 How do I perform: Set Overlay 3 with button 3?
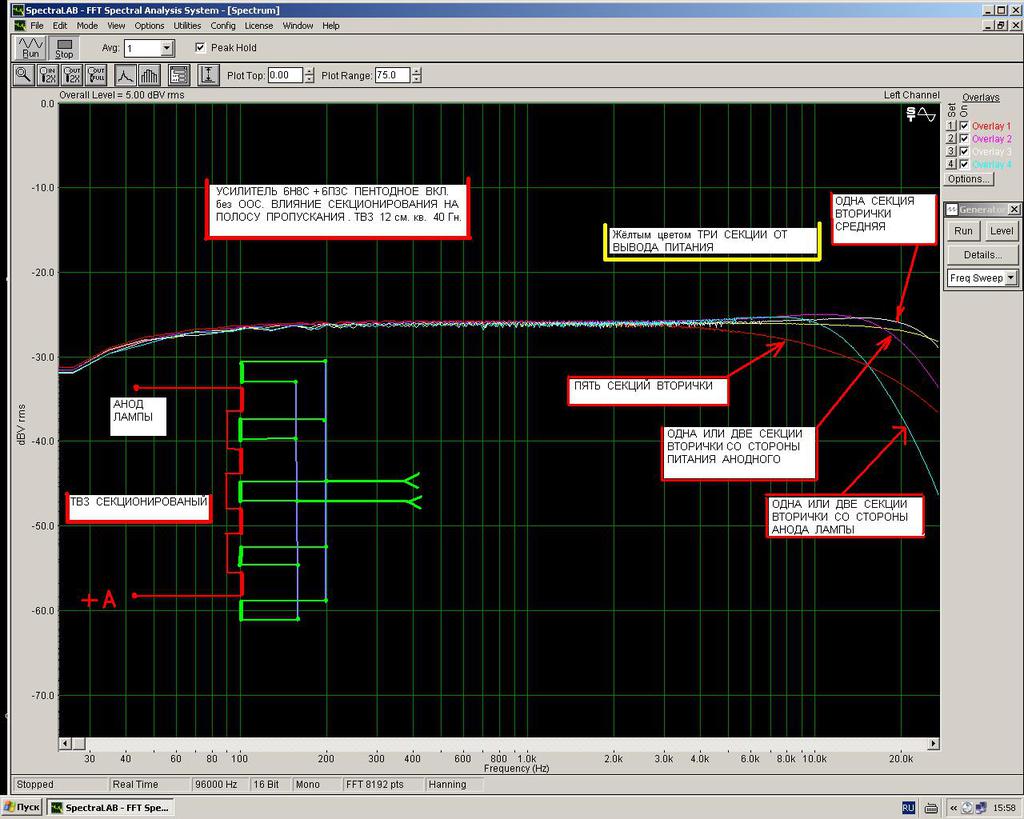pos(951,152)
